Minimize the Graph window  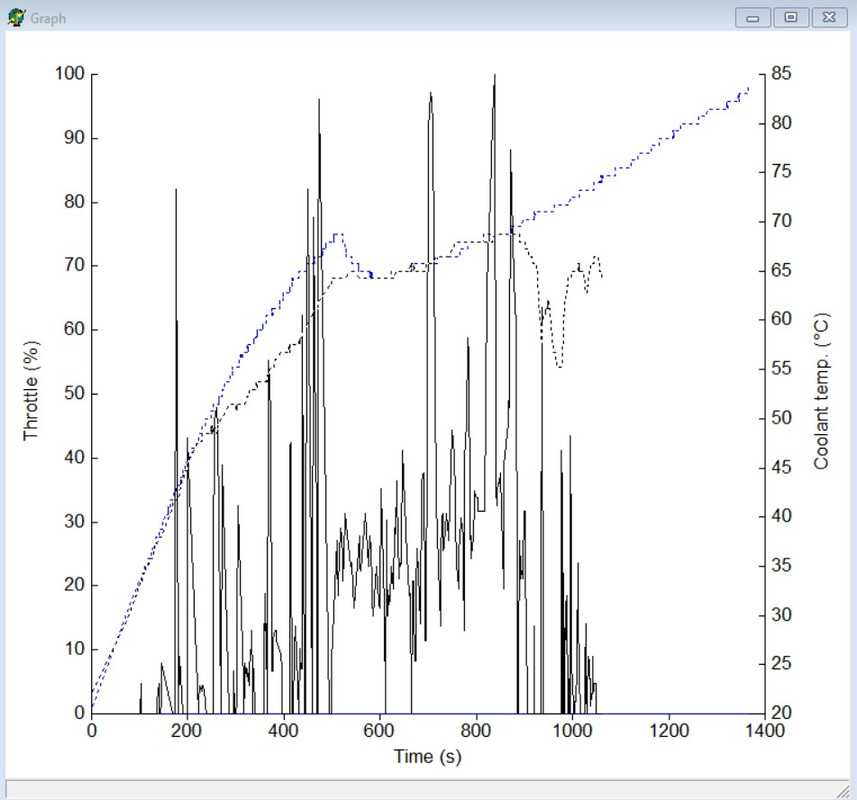pyautogui.click(x=753, y=17)
